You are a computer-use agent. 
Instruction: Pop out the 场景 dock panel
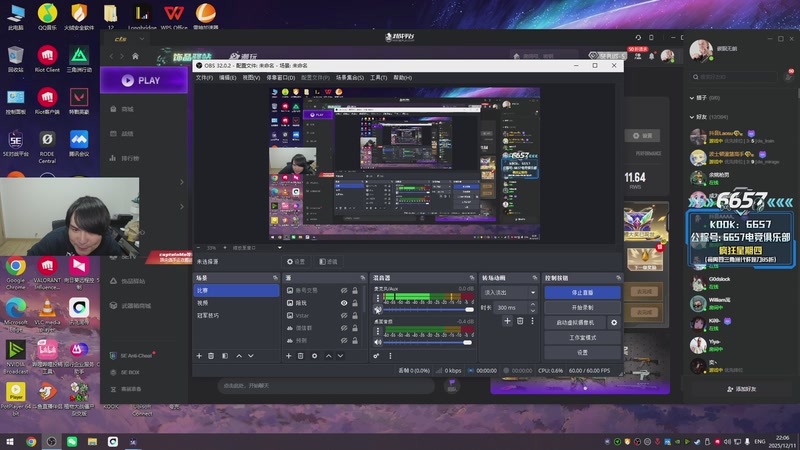[276, 278]
